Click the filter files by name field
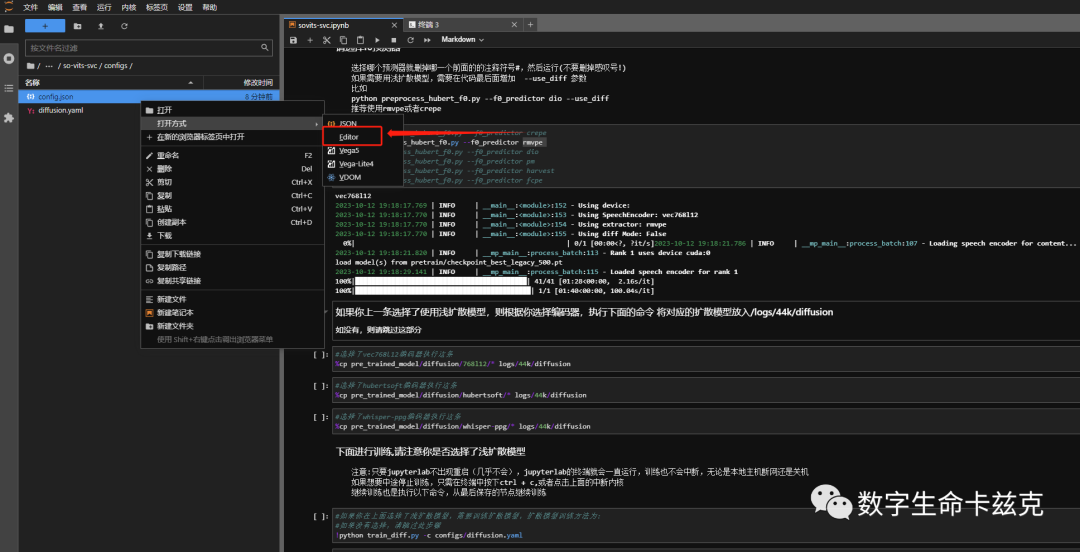Viewport: 1080px width, 552px height. tap(149, 48)
